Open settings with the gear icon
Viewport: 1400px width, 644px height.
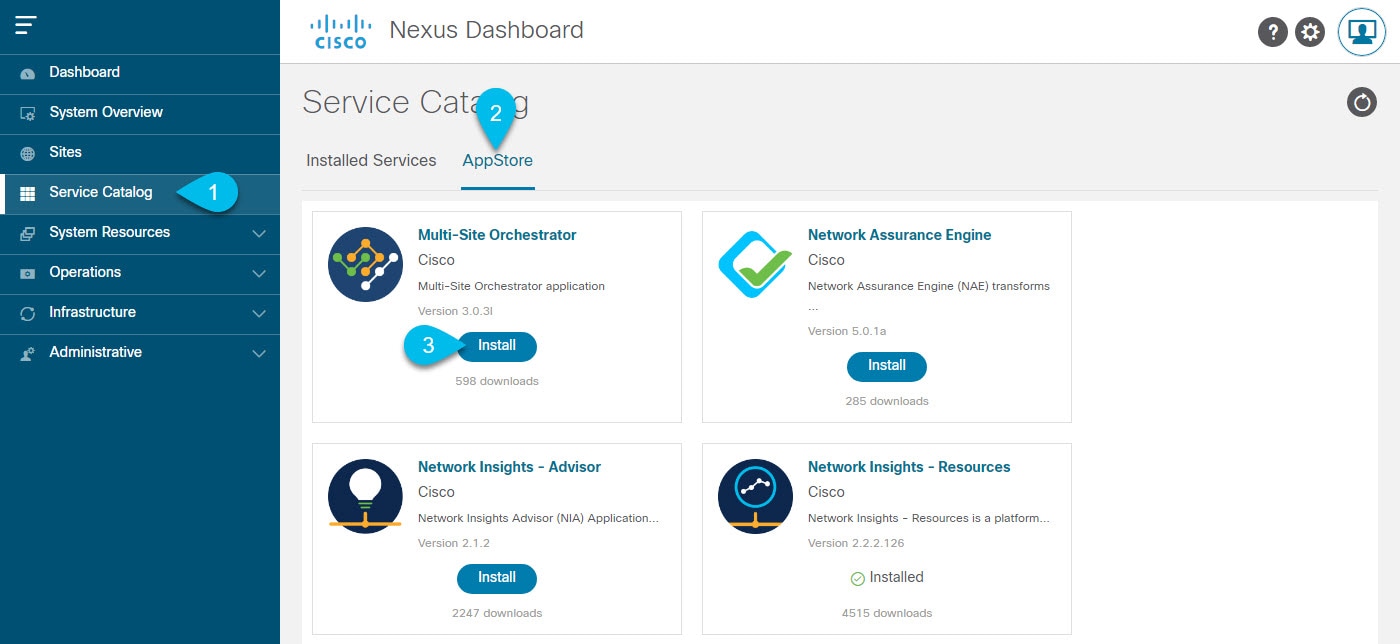click(x=1310, y=32)
